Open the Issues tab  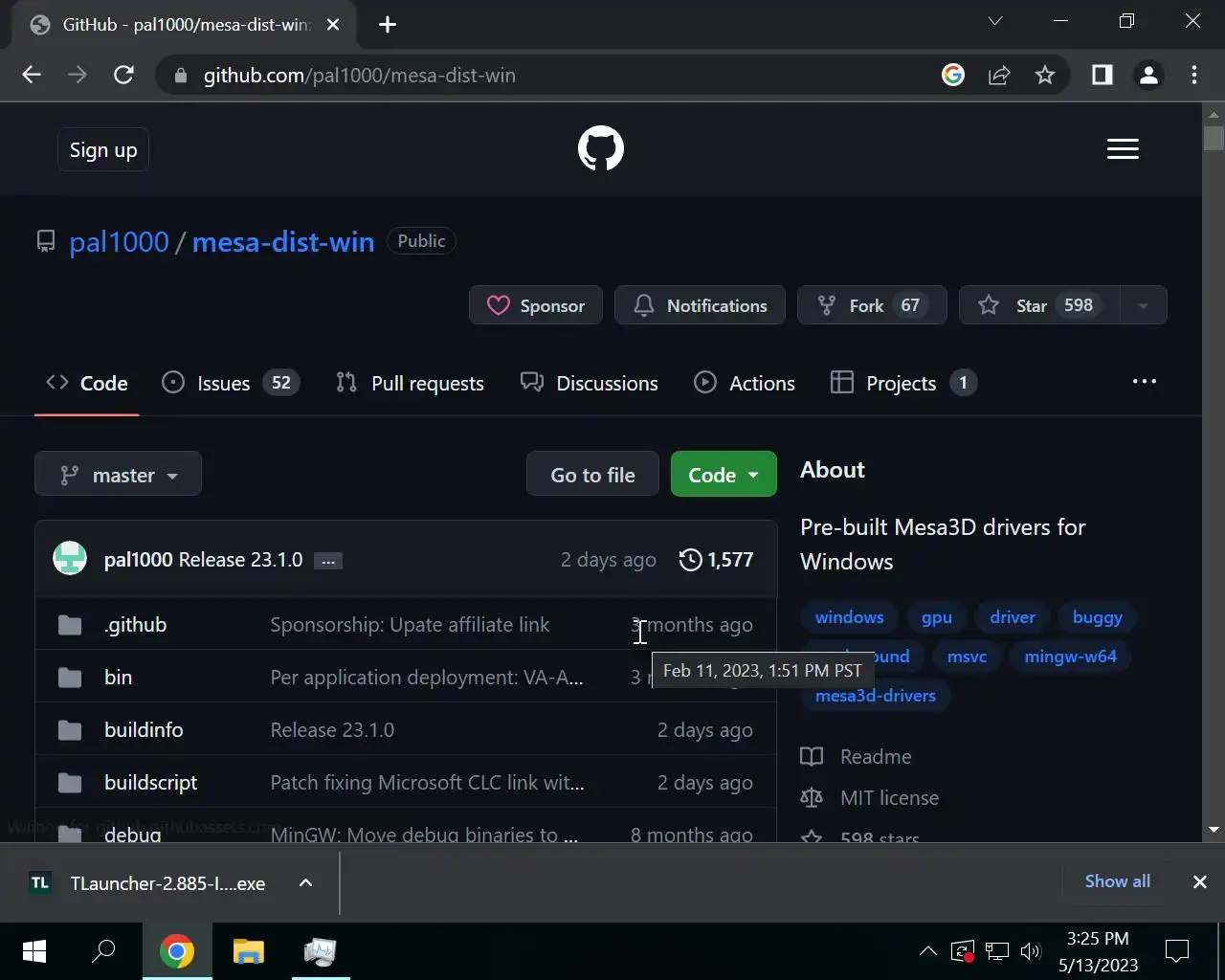pos(230,383)
